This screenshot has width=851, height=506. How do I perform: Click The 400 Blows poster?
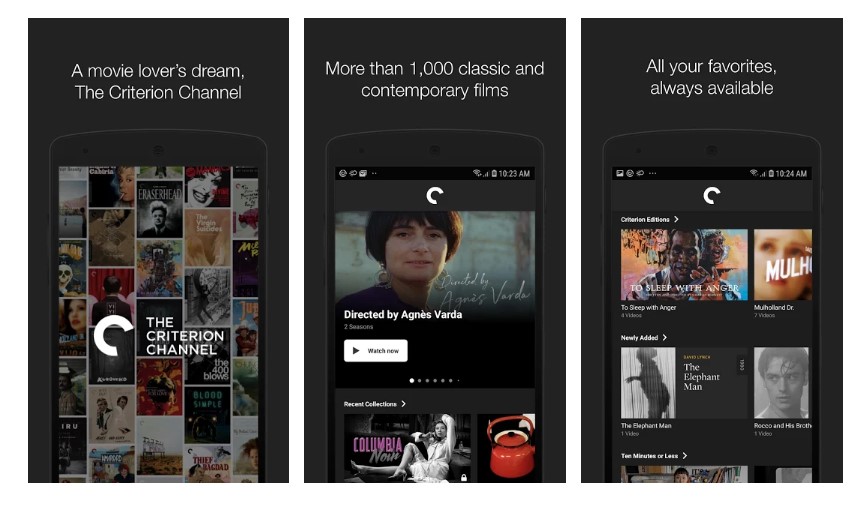point(209,356)
